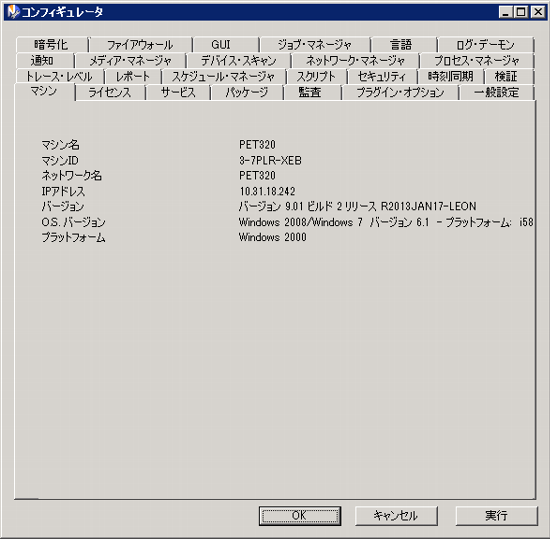Open the トレース・レベル tab
Screen dimensions: 550x539
pos(60,76)
